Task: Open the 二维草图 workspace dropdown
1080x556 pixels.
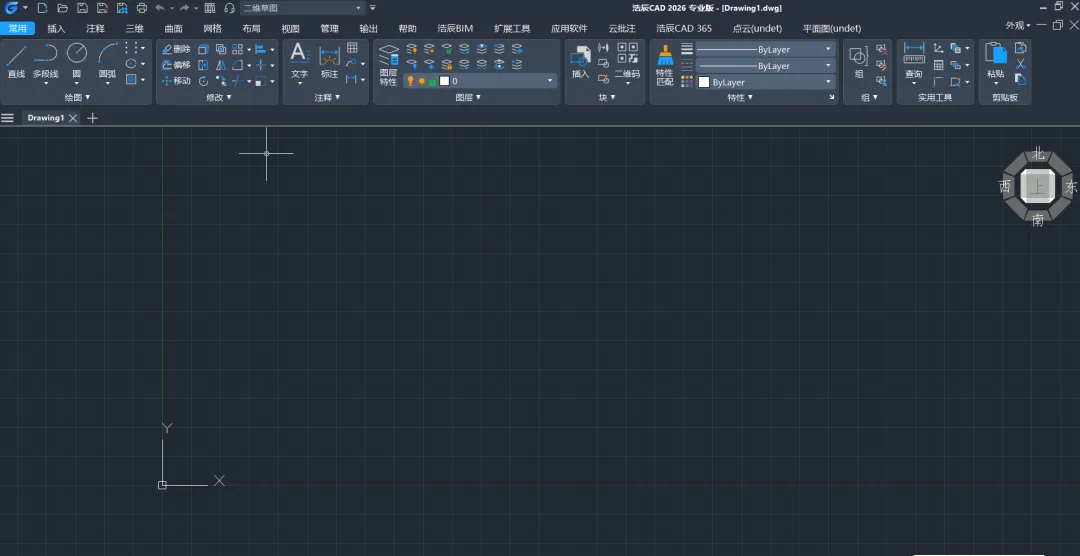Action: [302, 8]
